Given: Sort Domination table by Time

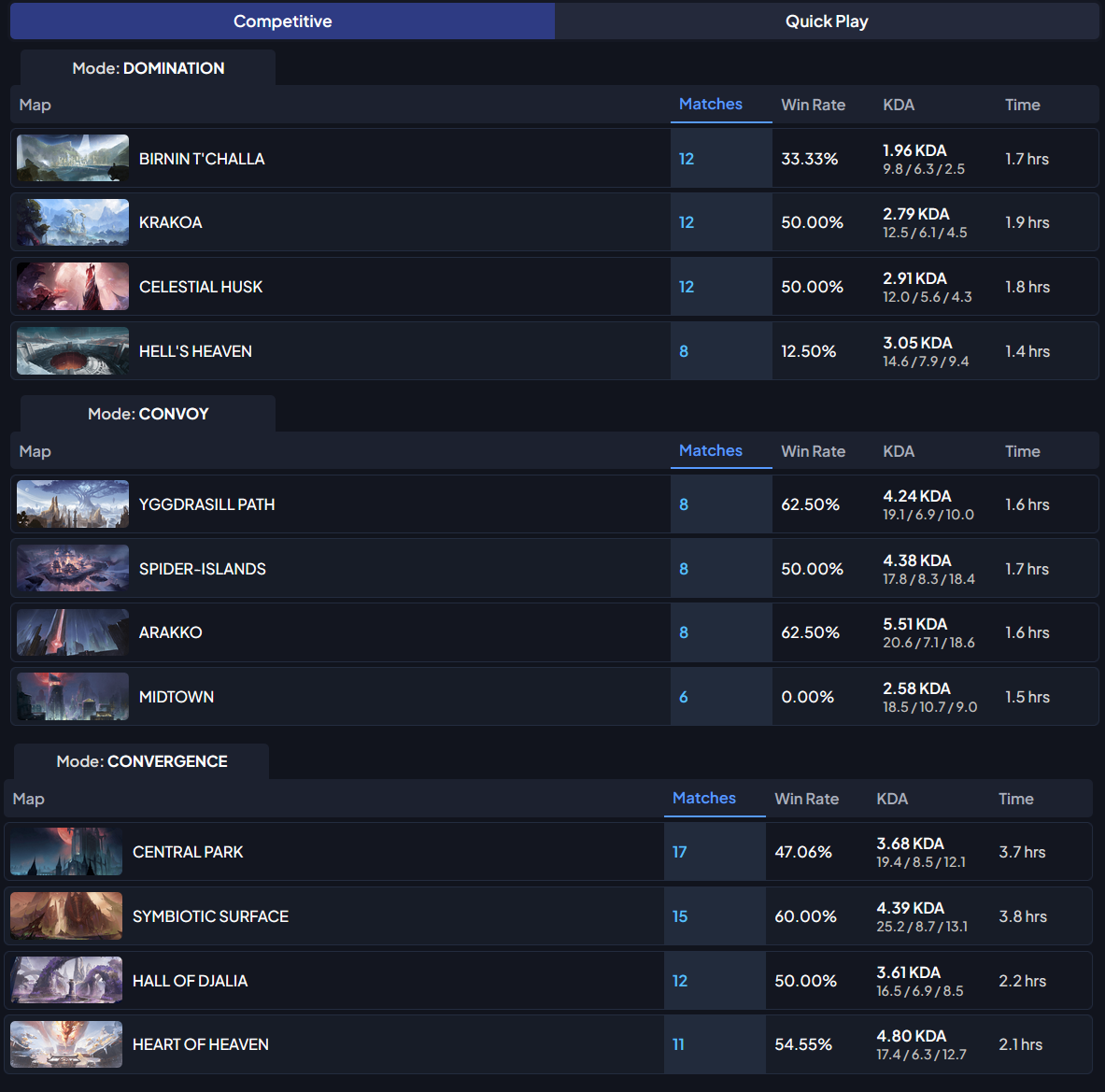Looking at the screenshot, I should tap(1023, 105).
